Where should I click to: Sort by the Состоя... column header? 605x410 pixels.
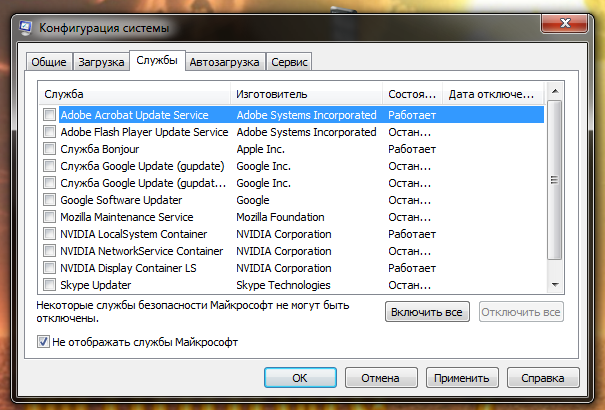412,94
